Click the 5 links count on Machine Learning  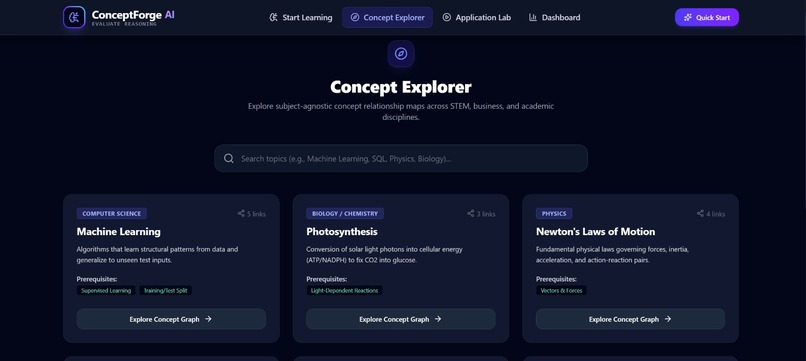(256, 214)
